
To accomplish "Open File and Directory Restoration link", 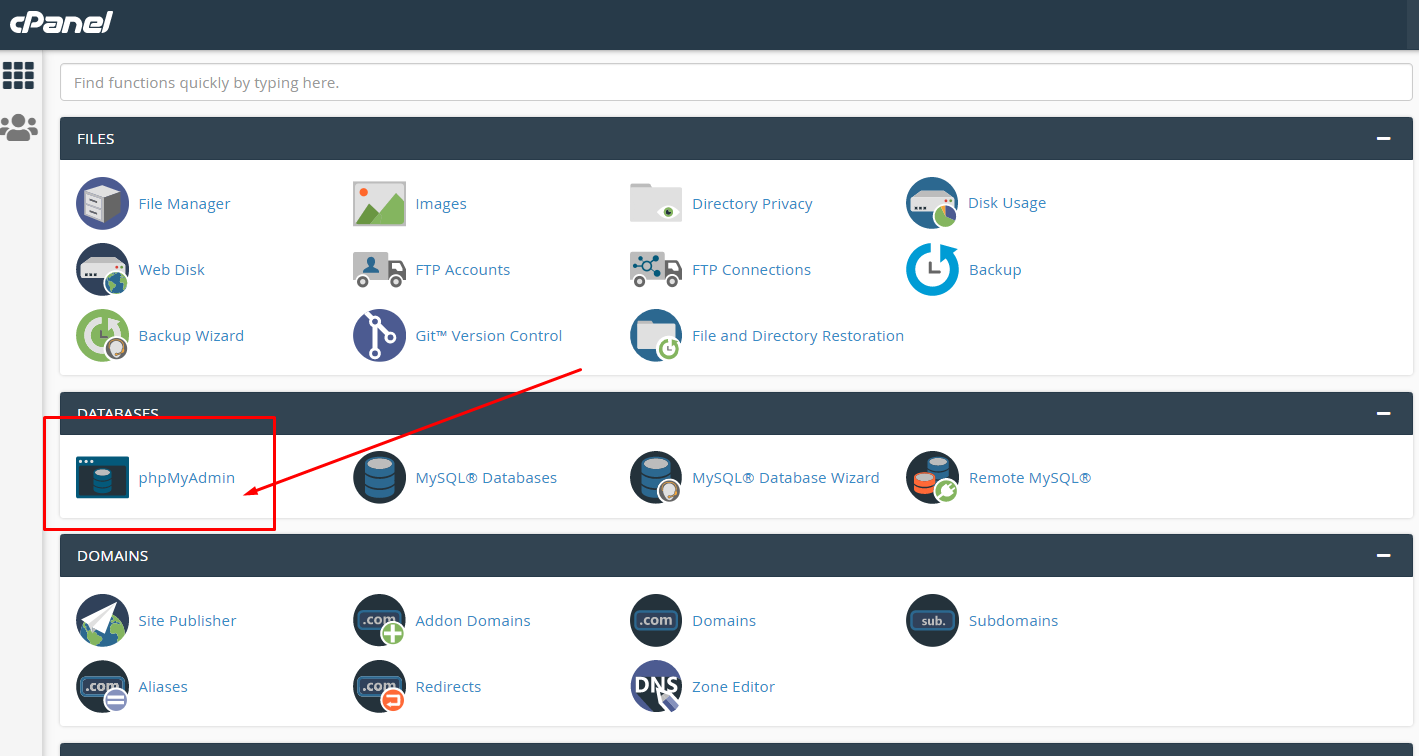I will (798, 336).
